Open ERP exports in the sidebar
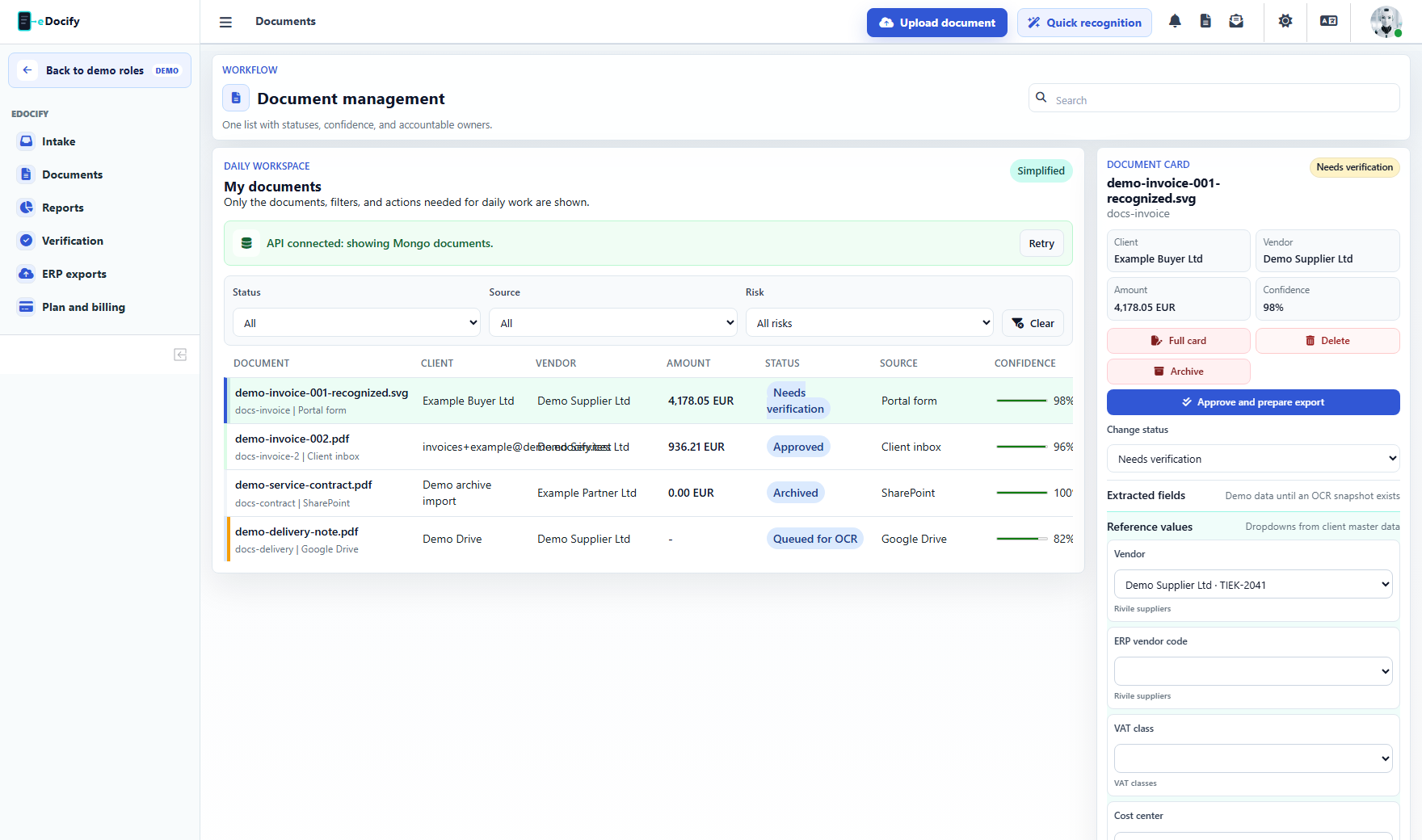Screen dimensions: 1422x840 click(x=99, y=274)
